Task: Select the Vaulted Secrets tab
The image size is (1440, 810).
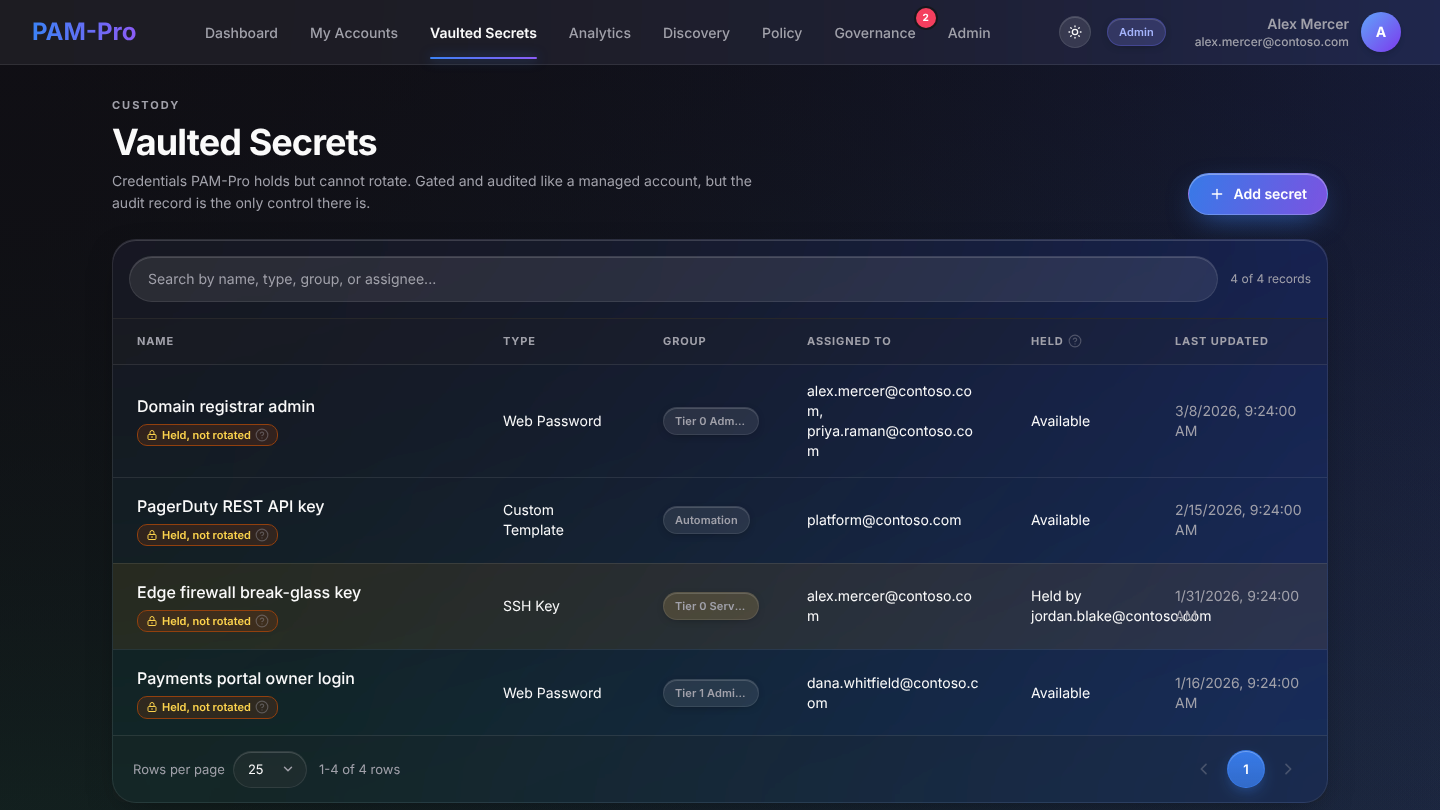Action: tap(483, 33)
